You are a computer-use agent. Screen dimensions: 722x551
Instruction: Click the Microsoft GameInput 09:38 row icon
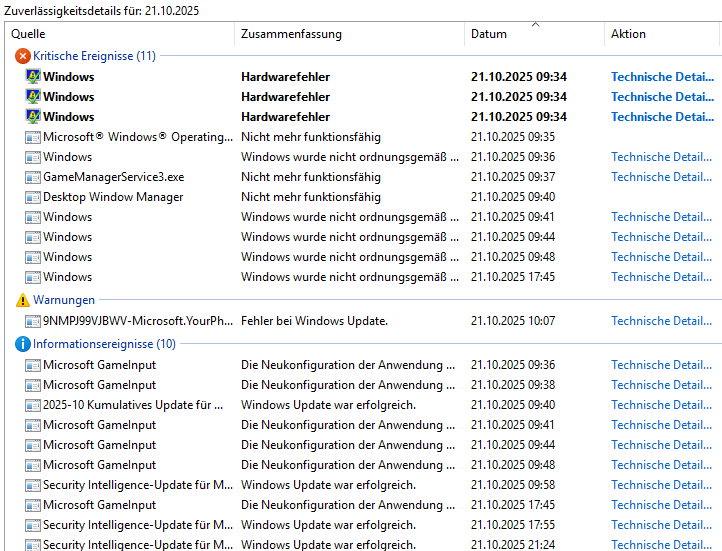point(33,385)
